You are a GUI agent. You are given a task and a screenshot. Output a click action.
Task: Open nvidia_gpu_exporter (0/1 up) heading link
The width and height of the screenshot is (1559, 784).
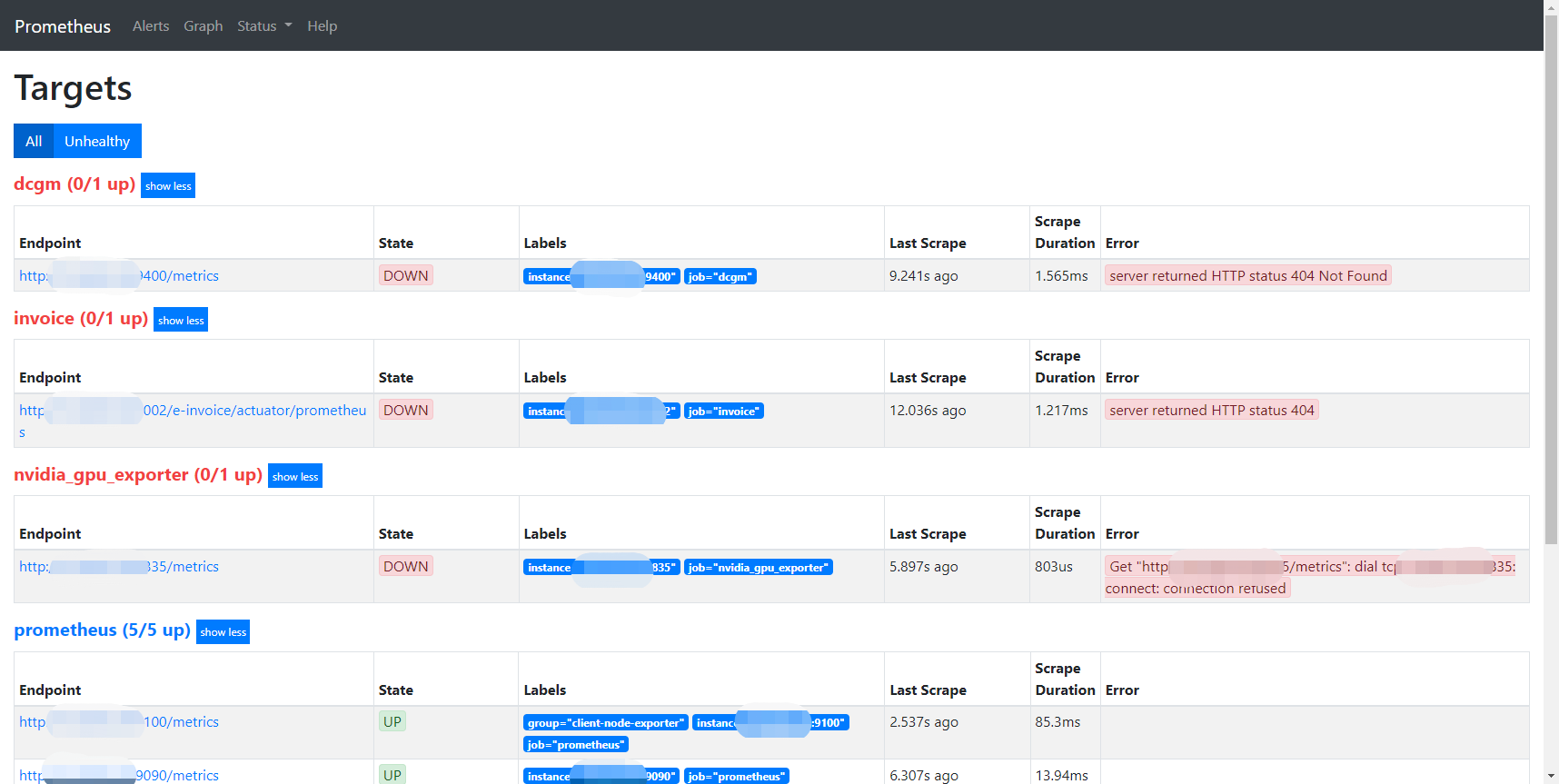tap(138, 474)
